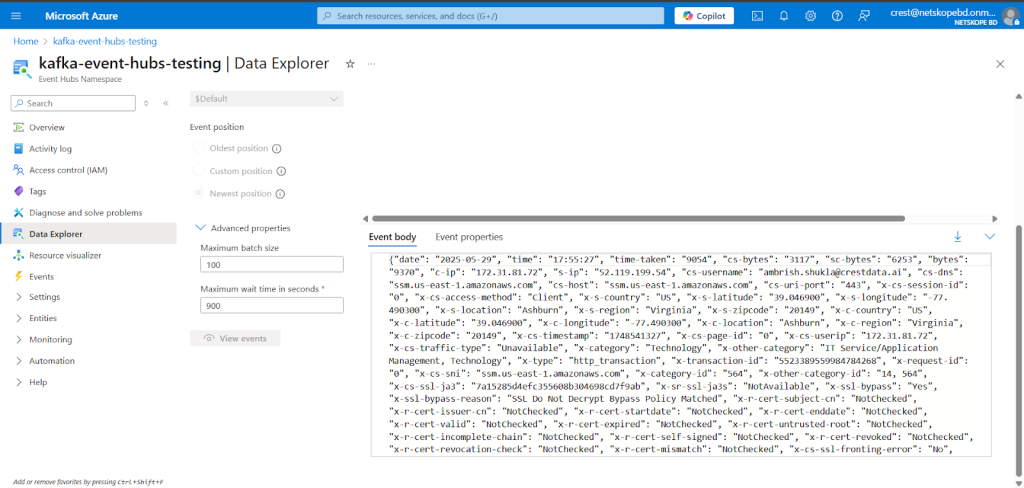
Task: Open the Help question mark icon
Action: tap(837, 16)
